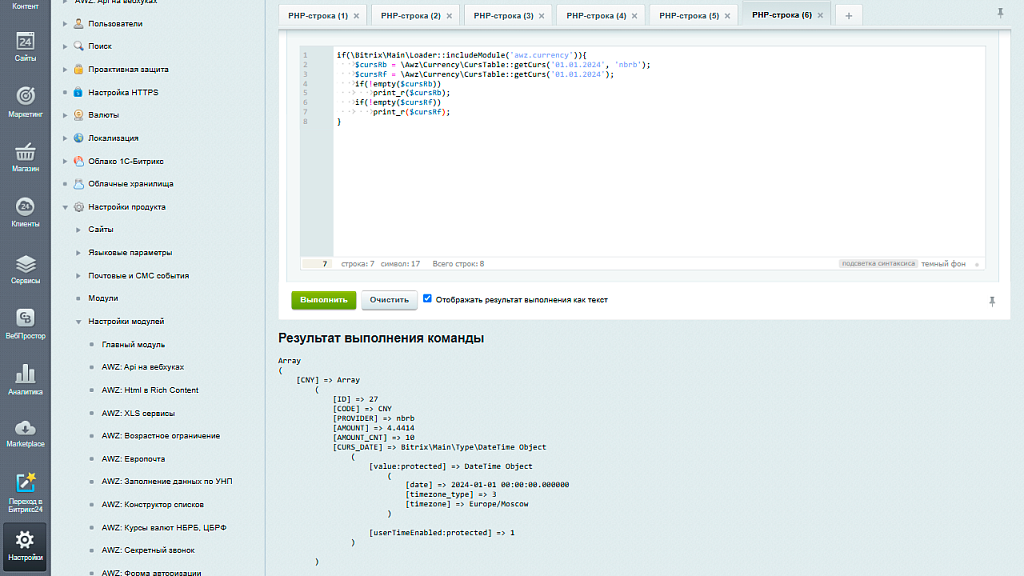The image size is (1024, 576).
Task: Collapse the Настройки модулей tree node
Action: [x=78, y=321]
